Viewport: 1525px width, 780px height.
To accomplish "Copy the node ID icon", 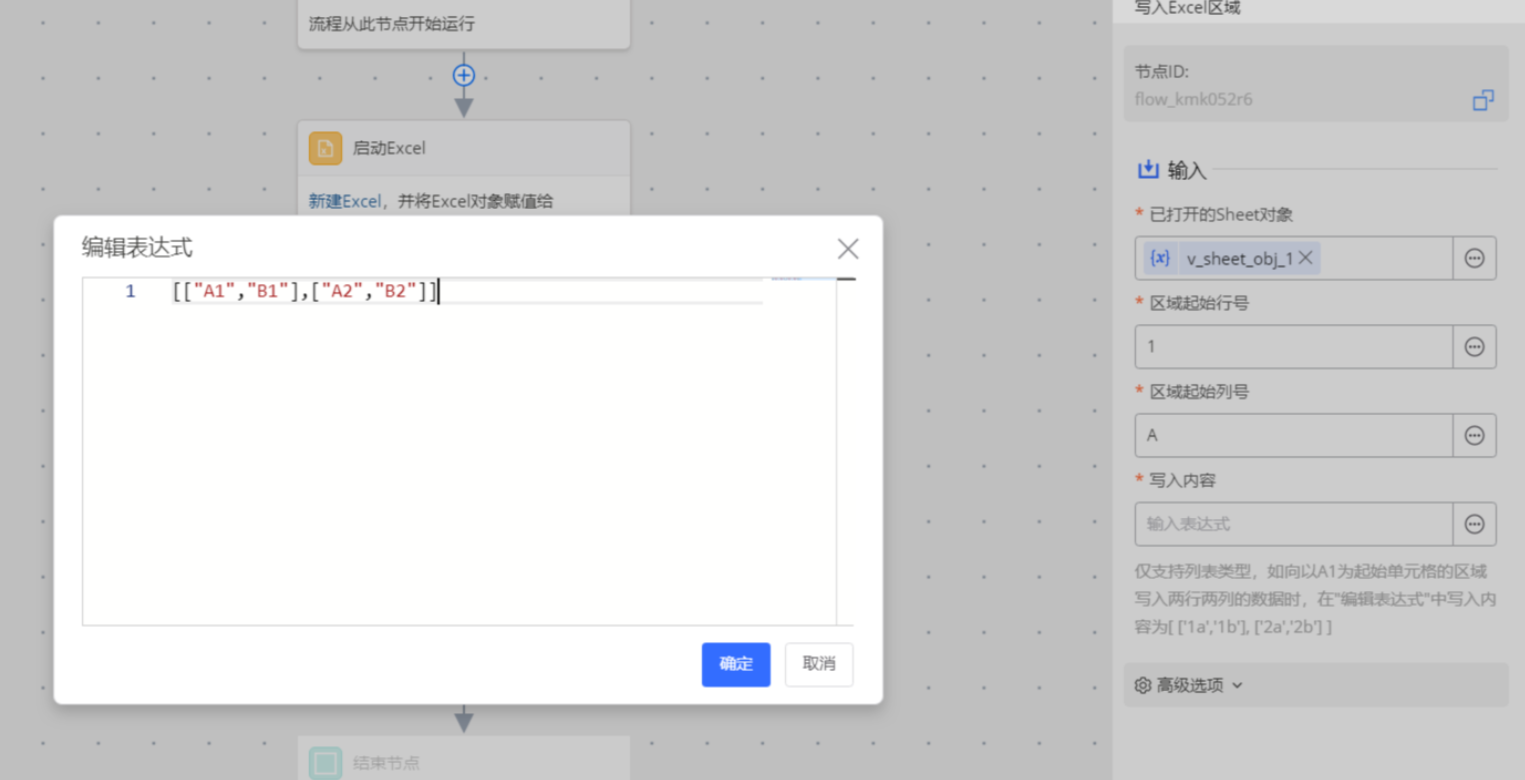I will point(1483,100).
